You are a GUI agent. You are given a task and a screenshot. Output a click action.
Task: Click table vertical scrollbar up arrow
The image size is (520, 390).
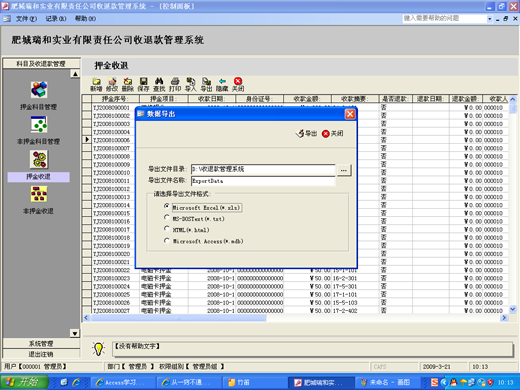pos(513,99)
